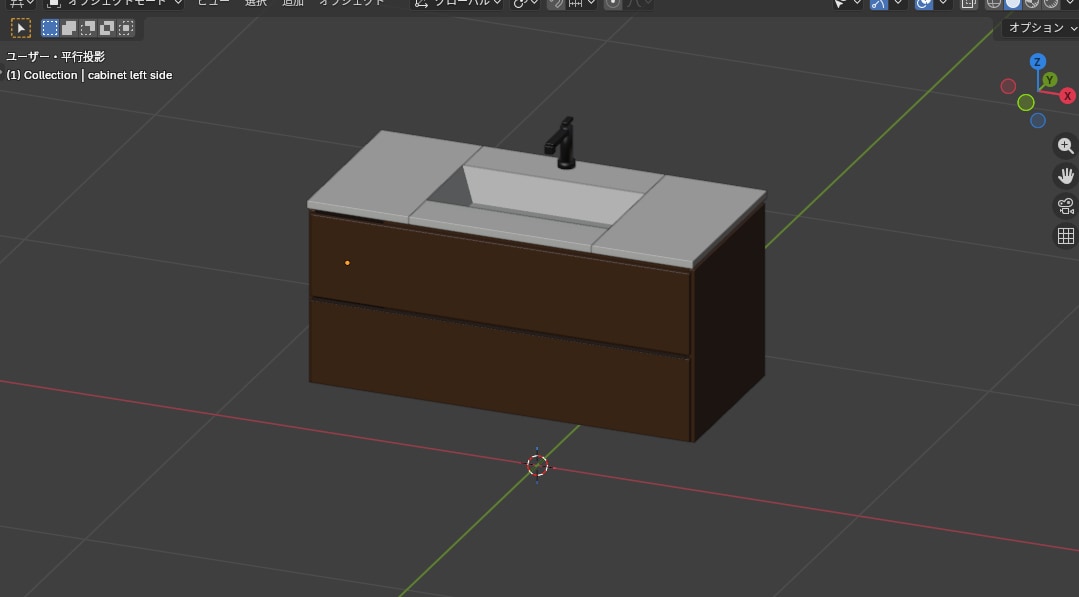1079x597 pixels.
Task: Choose the Subtract selection mode
Action: coord(87,28)
